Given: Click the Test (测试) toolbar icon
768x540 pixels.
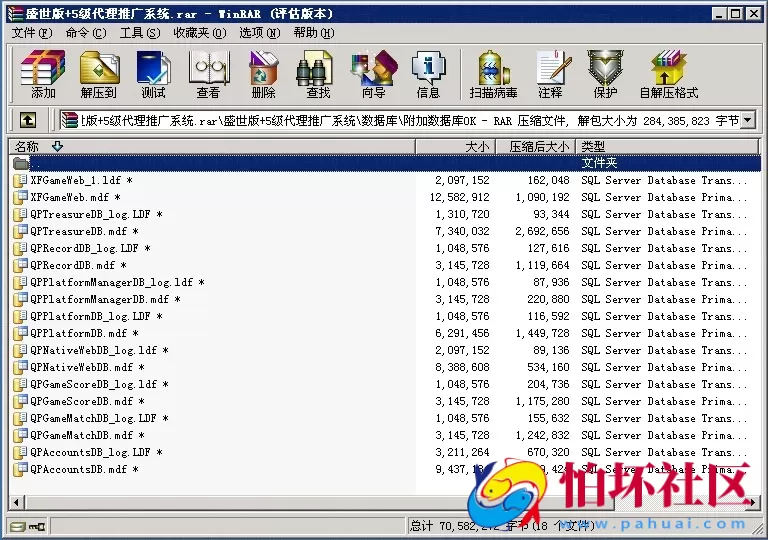Looking at the screenshot, I should (153, 74).
